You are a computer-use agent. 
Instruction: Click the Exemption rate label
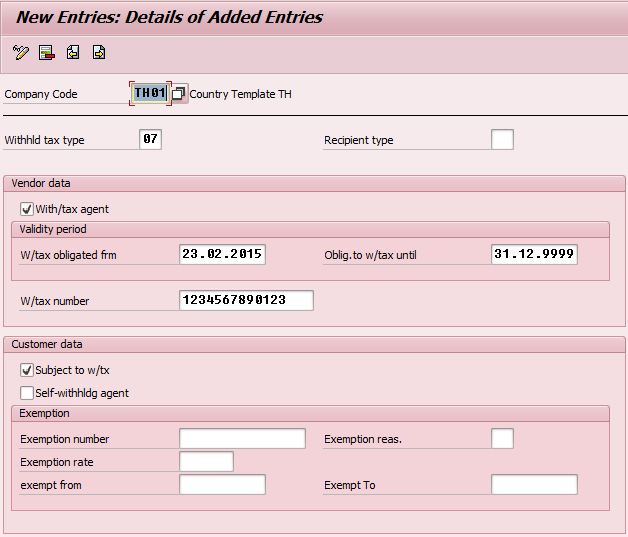pos(57,462)
